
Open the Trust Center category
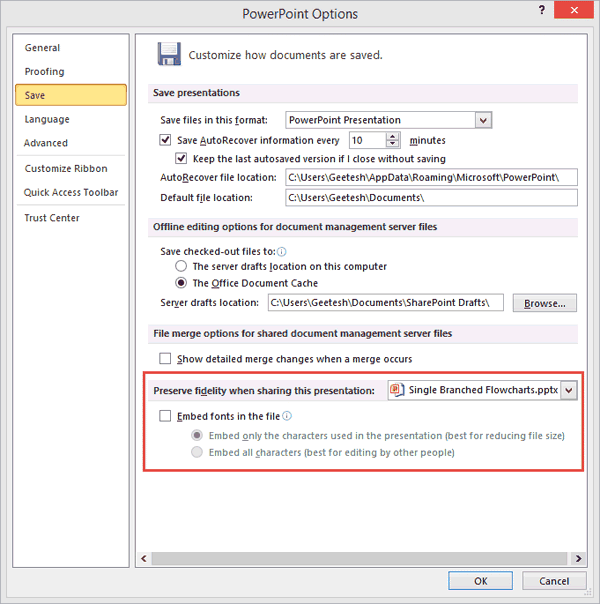pos(52,218)
